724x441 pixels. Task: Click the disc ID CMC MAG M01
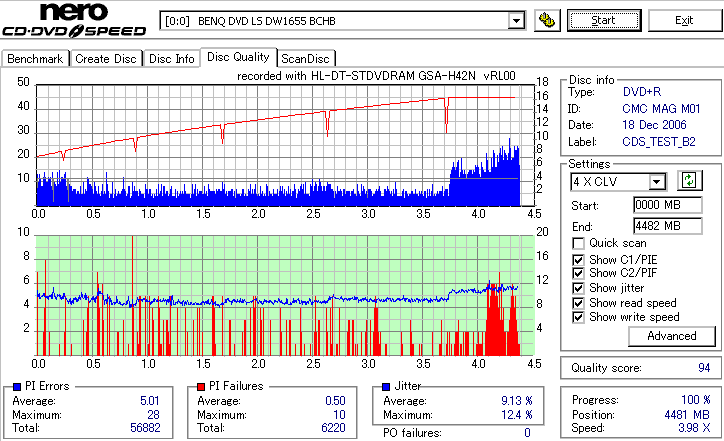(661, 109)
